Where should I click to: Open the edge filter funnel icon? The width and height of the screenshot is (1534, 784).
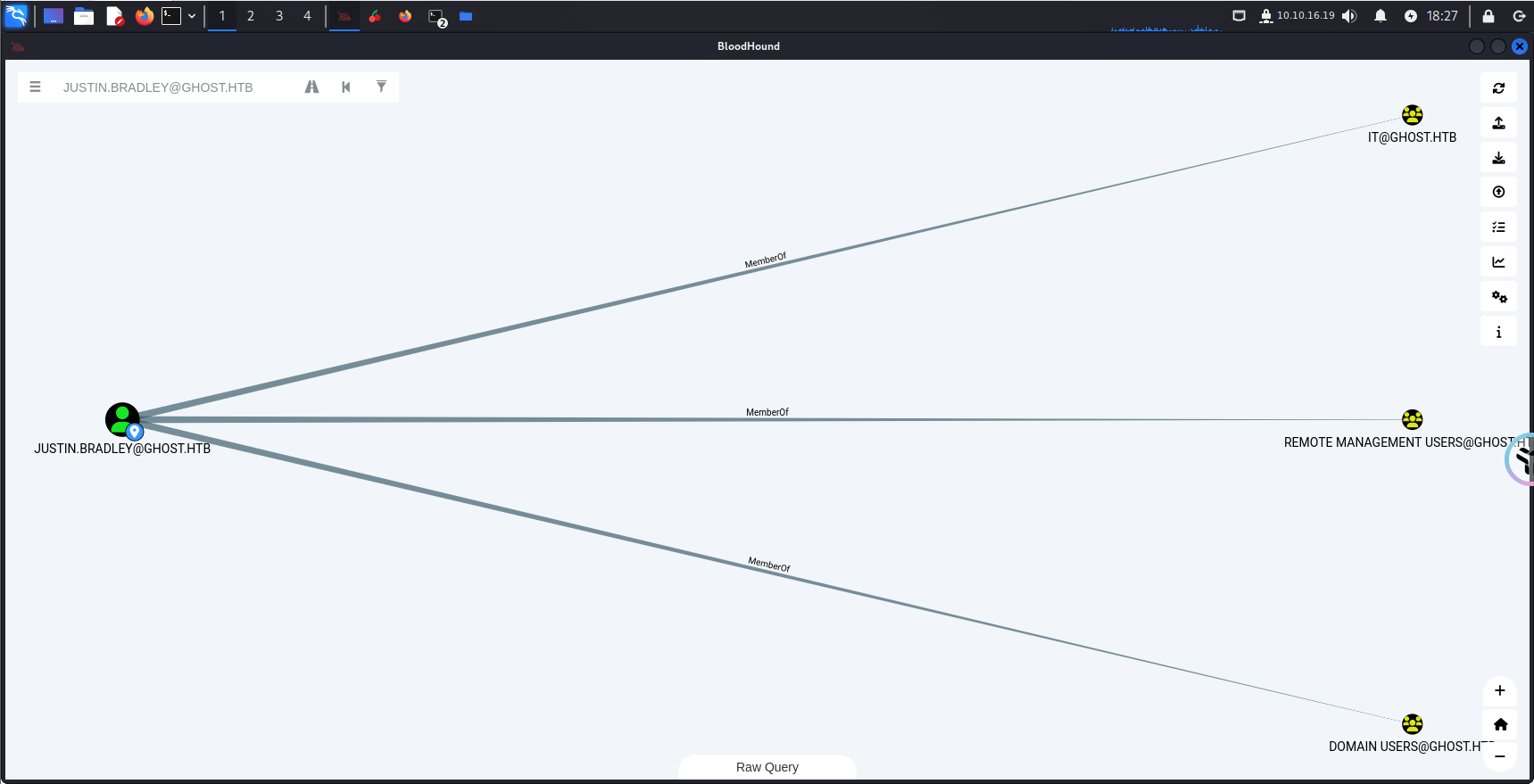[381, 87]
